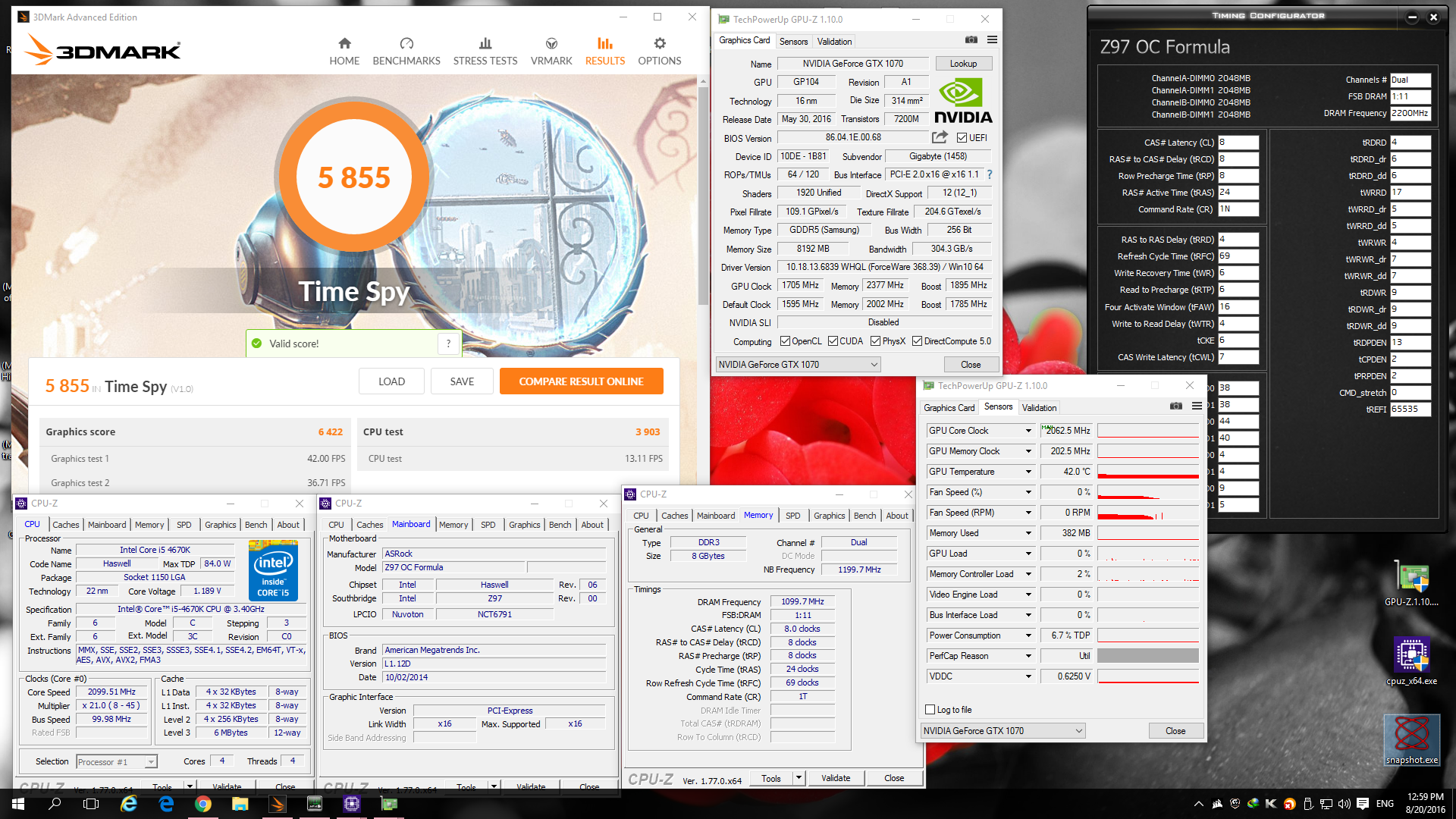This screenshot has width=1456, height=819.
Task: Open the STRESS TESTS icon in 3DMark
Action: click(x=485, y=44)
